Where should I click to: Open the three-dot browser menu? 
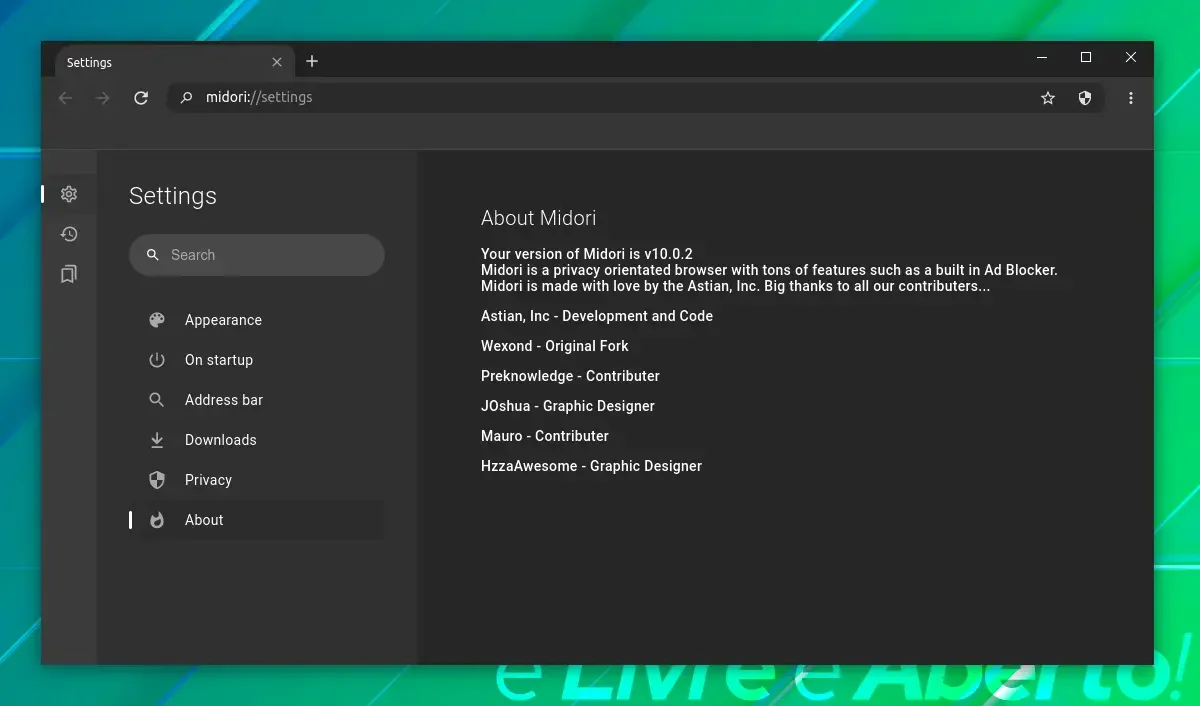1131,98
